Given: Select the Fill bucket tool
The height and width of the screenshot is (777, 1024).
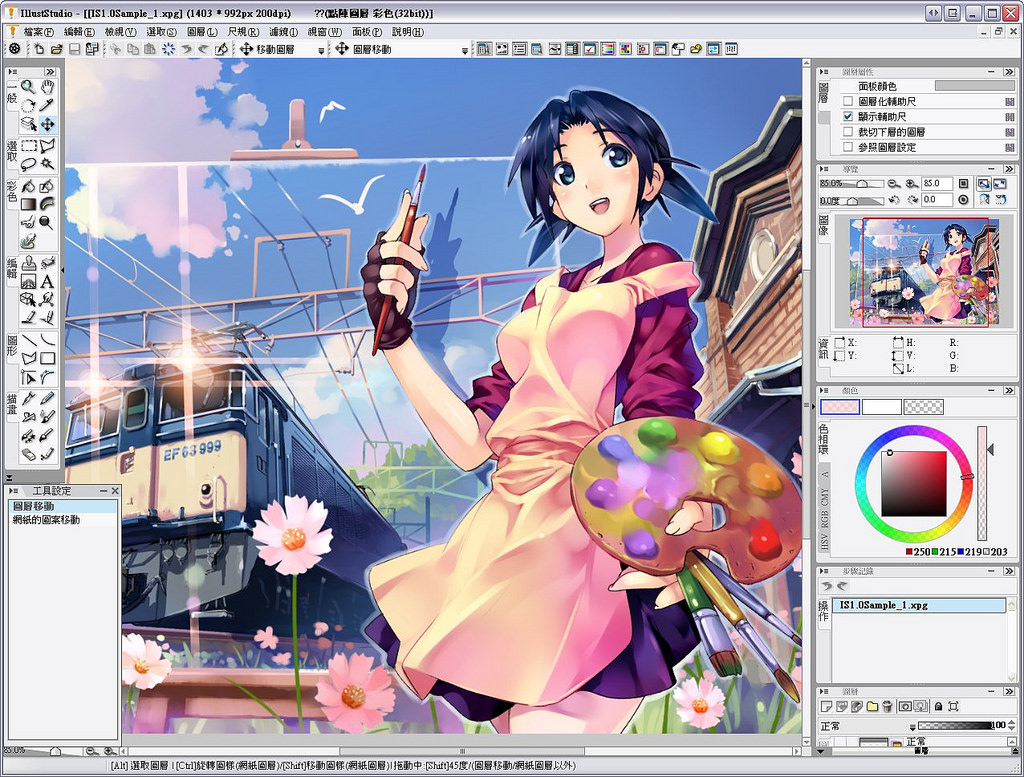Looking at the screenshot, I should (28, 187).
